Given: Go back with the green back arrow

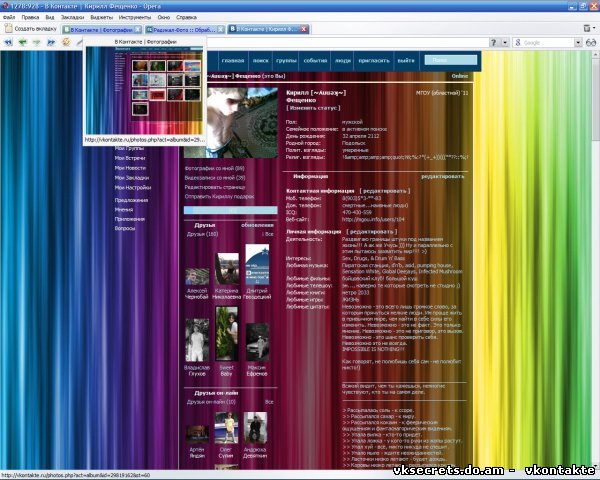Looking at the screenshot, I should (x=23, y=42).
